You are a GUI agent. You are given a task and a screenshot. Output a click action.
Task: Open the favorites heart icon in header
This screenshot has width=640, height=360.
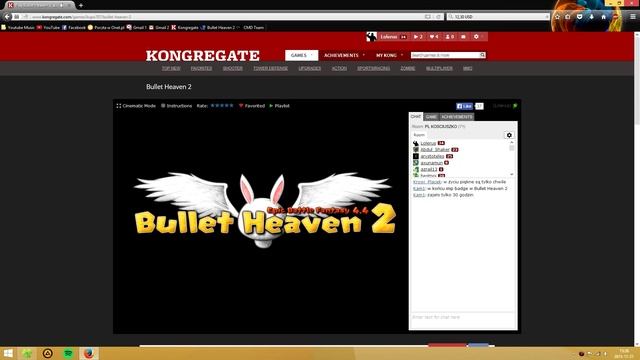(434, 37)
